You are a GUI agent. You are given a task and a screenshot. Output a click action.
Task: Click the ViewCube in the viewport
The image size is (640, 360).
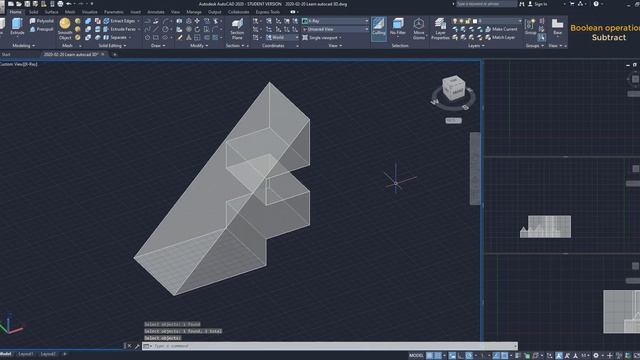pyautogui.click(x=453, y=87)
